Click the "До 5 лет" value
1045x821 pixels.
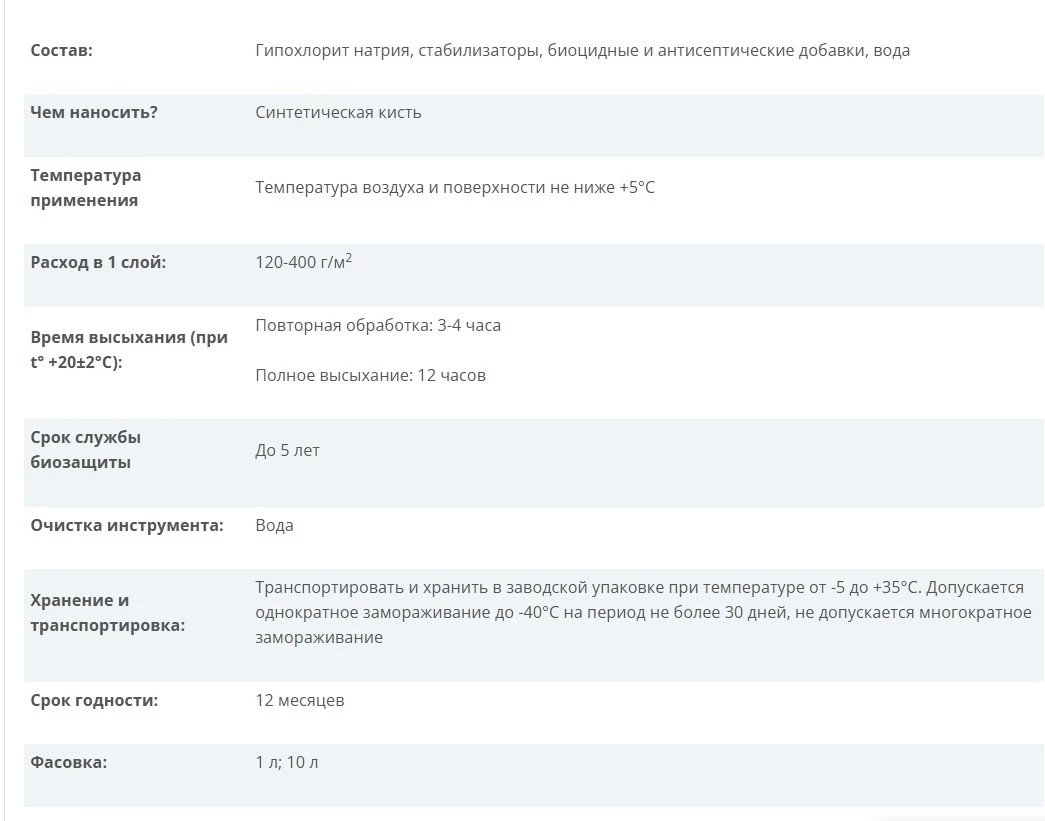point(287,450)
